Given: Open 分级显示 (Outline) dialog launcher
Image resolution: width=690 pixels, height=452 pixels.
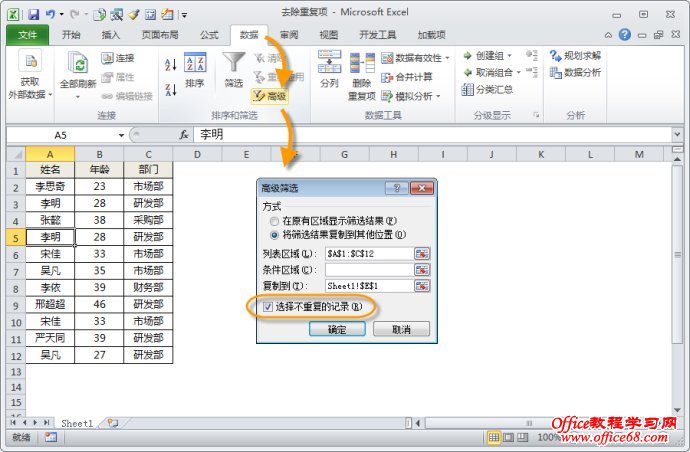Looking at the screenshot, I should click(536, 115).
